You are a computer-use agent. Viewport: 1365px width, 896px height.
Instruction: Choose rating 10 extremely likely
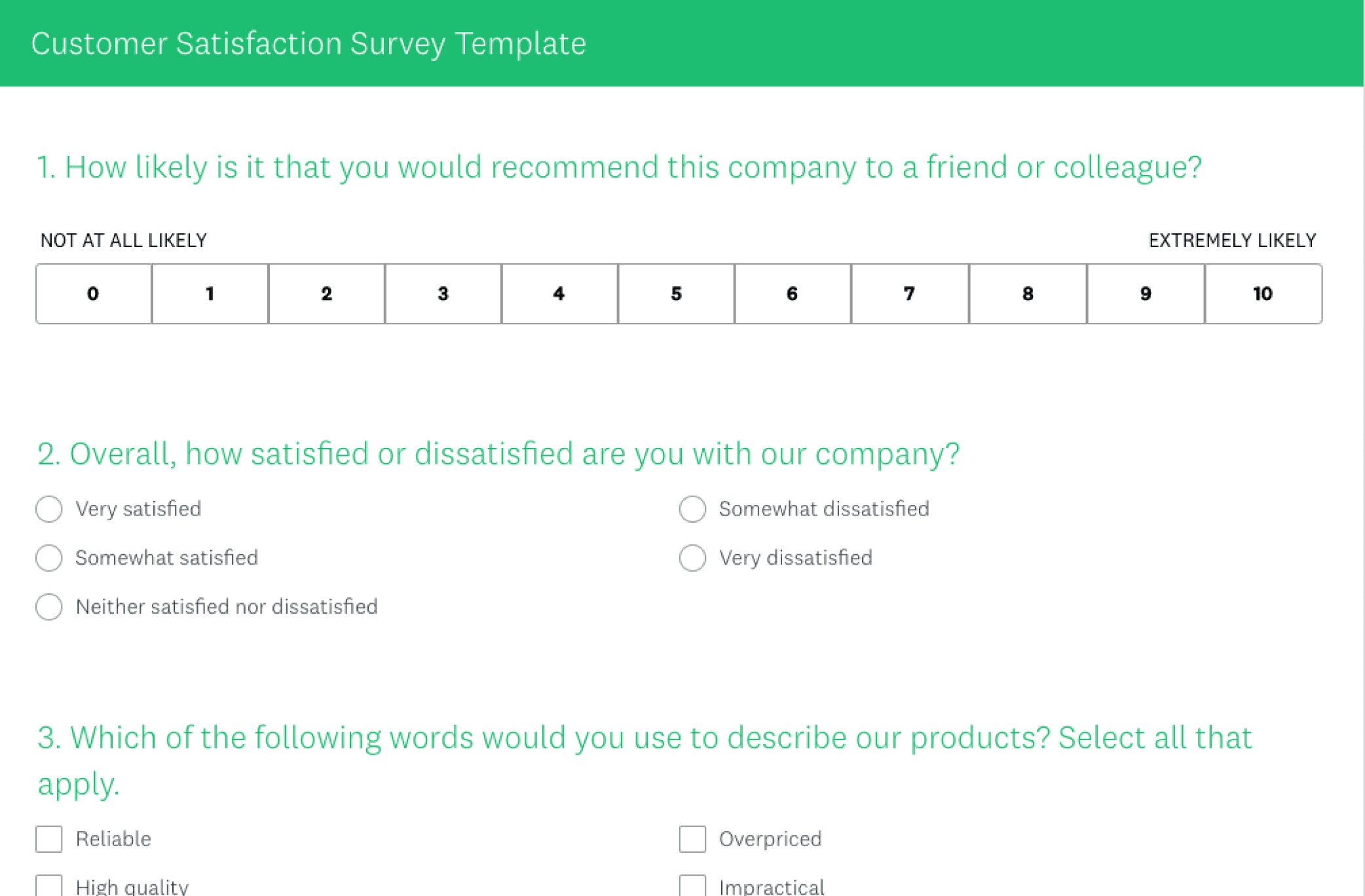tap(1263, 293)
